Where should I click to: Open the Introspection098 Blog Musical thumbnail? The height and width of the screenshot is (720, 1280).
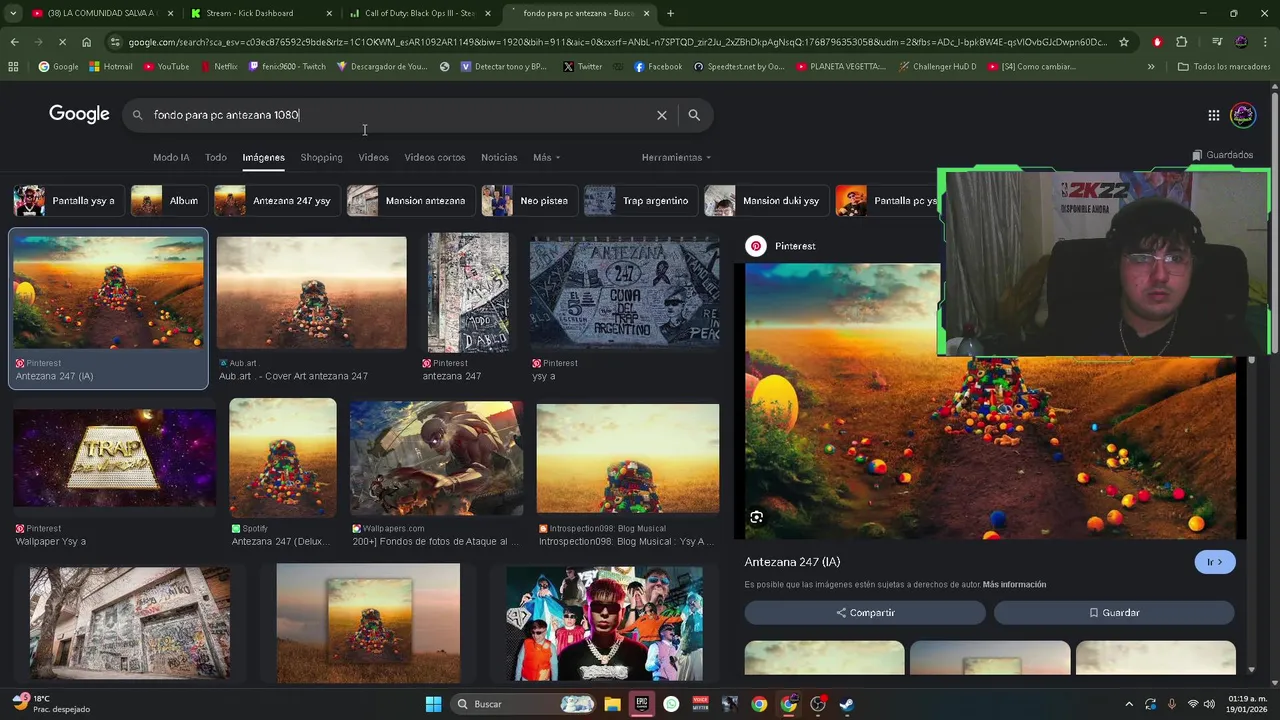click(x=628, y=458)
